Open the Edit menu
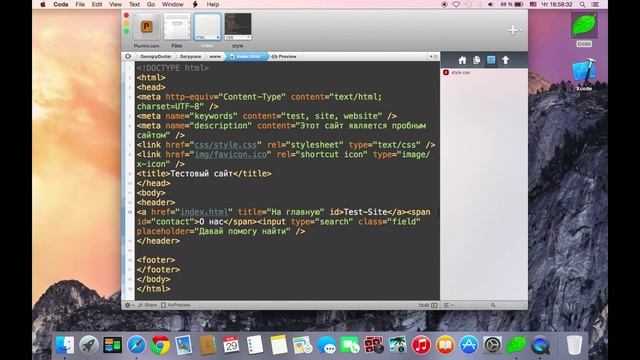 (97, 4)
